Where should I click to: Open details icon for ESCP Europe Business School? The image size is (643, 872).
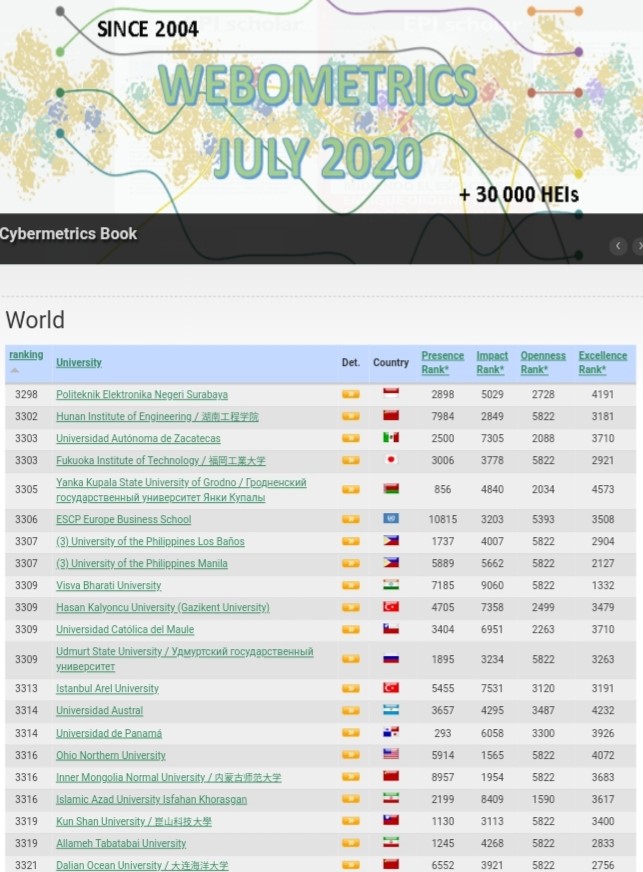click(350, 519)
